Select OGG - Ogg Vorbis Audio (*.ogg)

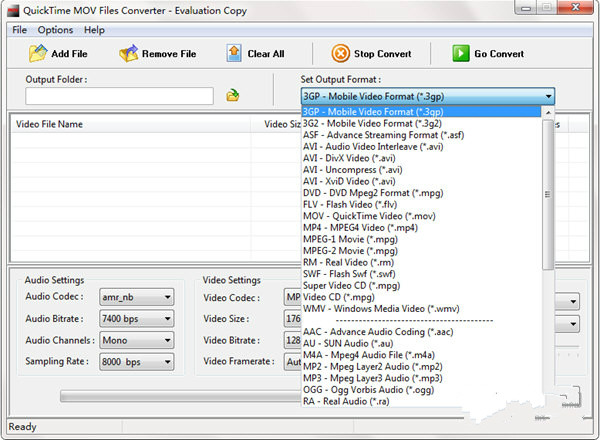click(421, 389)
